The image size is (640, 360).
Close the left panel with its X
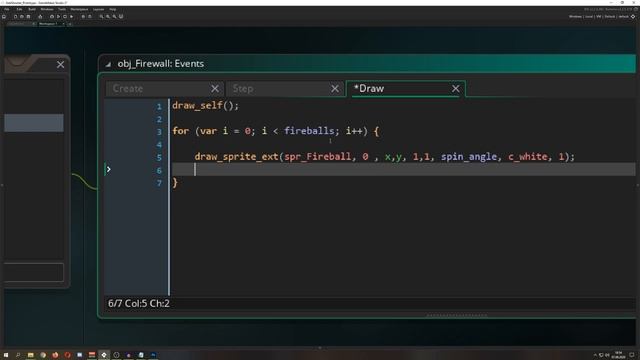(x=60, y=64)
